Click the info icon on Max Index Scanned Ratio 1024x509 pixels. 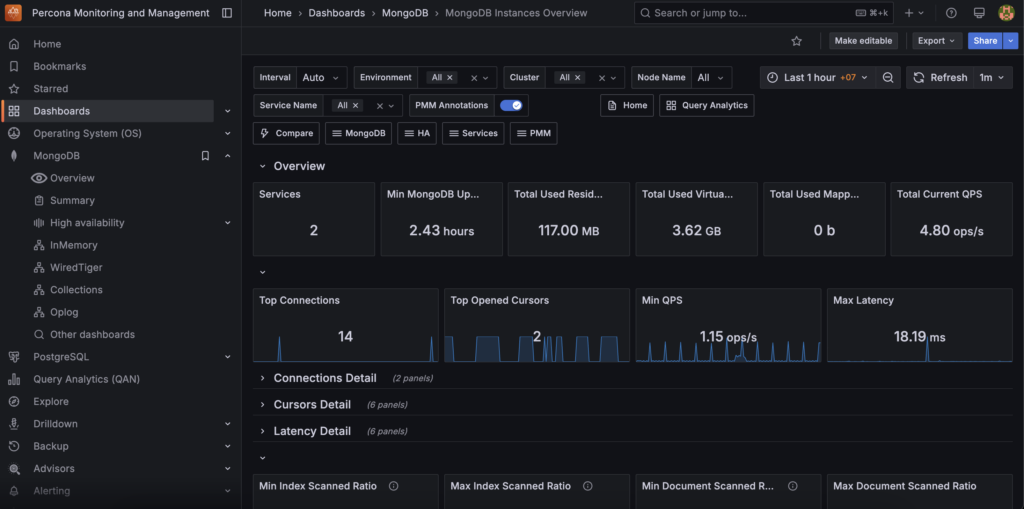pos(587,486)
